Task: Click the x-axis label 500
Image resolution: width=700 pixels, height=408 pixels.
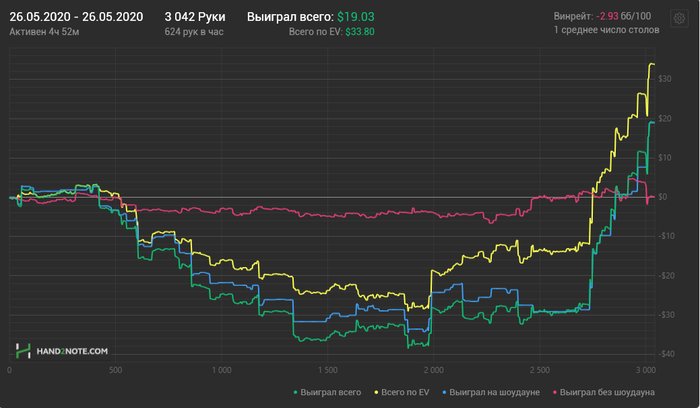Action: point(115,370)
